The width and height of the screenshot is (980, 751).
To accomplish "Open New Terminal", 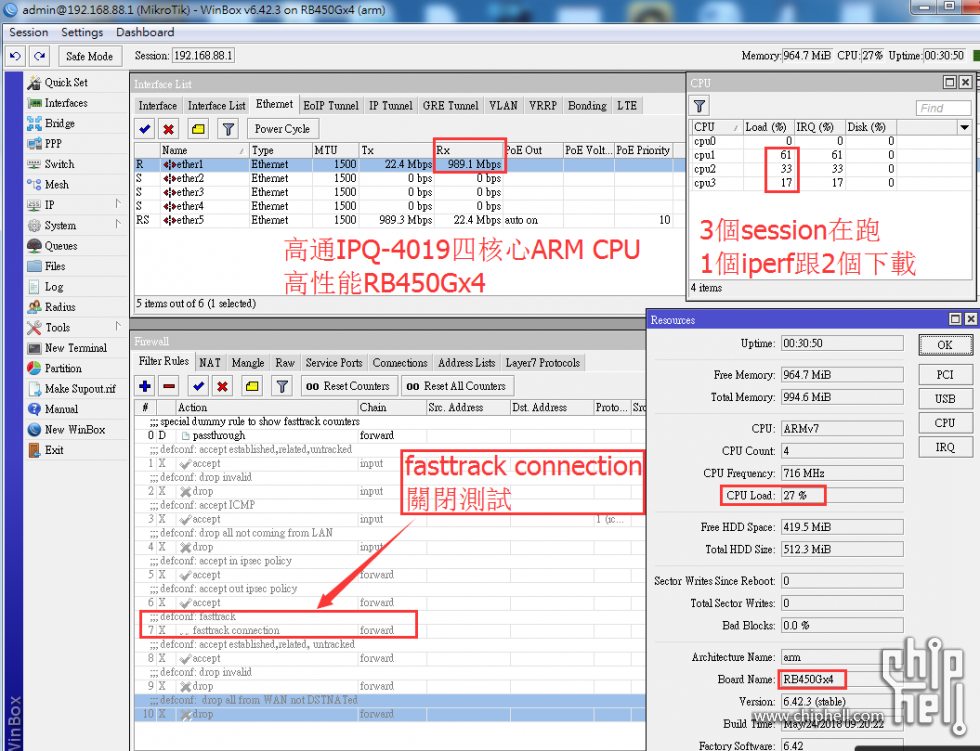I will pyautogui.click(x=76, y=348).
